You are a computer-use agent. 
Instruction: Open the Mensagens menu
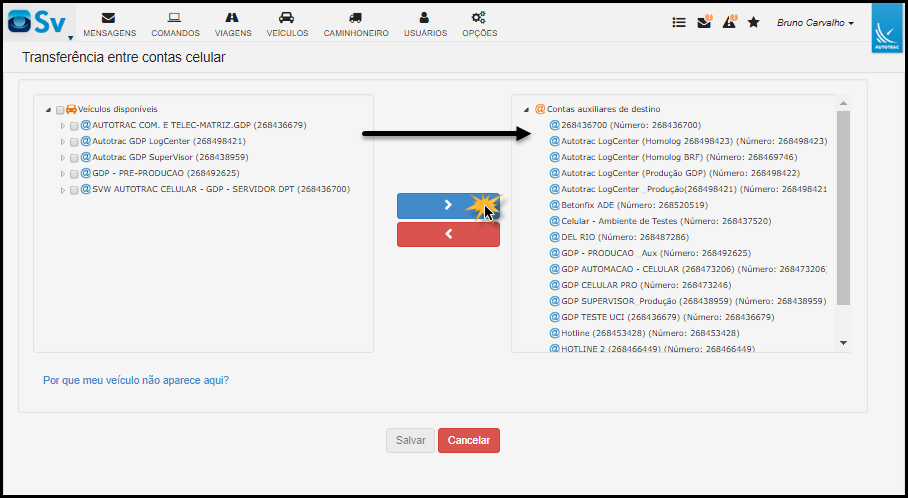tap(109, 25)
